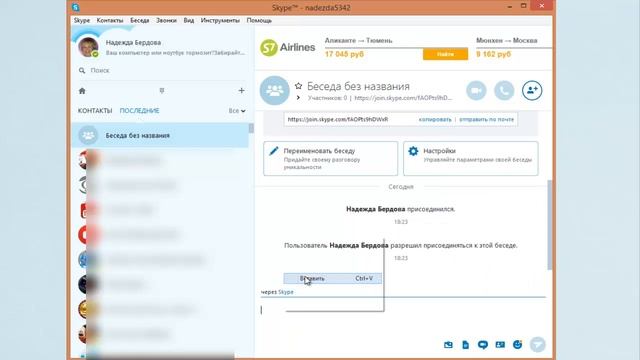
Task: Expand the participants chevron under conversation title
Action: 298,98
